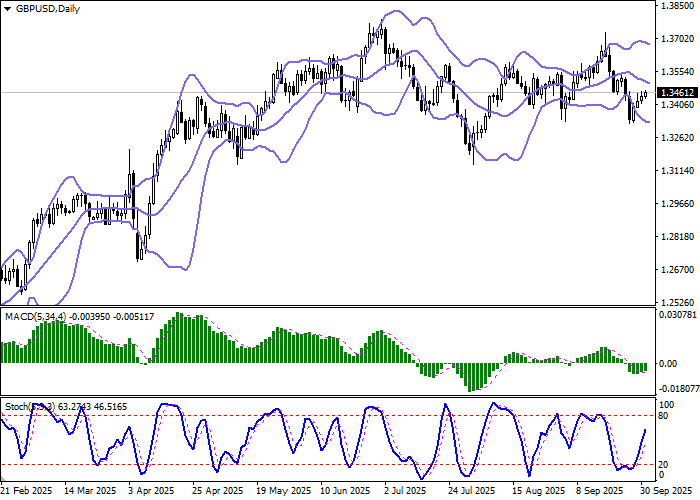Select the 19 May 2025 date marker

pyautogui.click(x=281, y=492)
